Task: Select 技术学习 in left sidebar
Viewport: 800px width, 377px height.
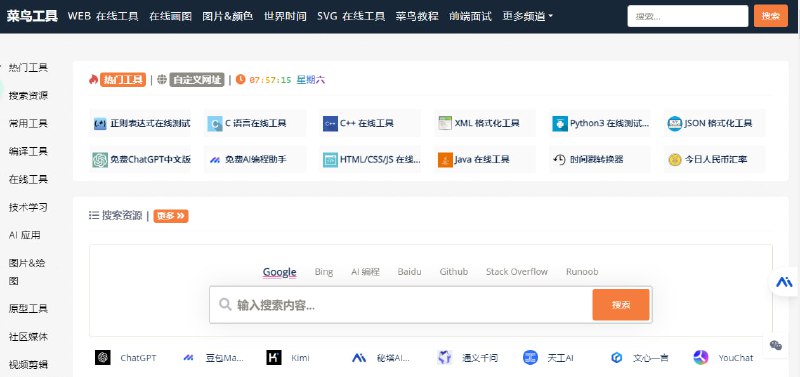Action: tap(28, 207)
